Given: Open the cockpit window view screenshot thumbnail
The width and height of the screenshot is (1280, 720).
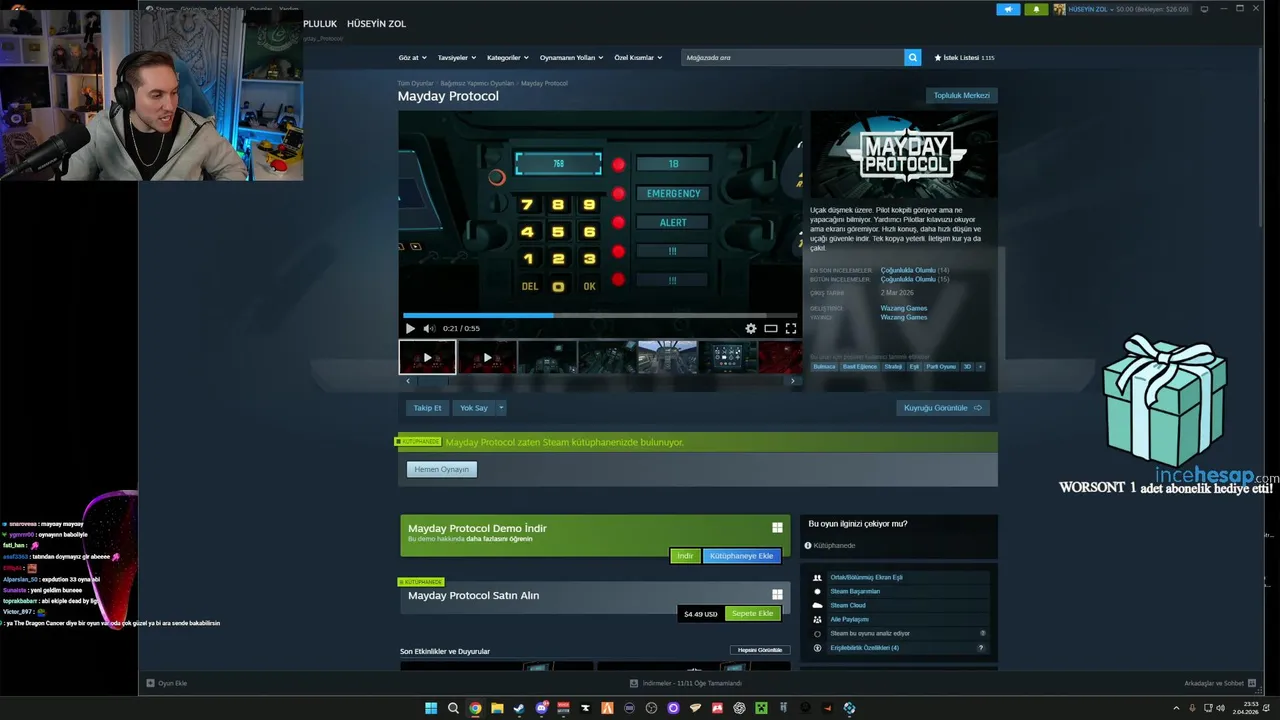Looking at the screenshot, I should 667,357.
